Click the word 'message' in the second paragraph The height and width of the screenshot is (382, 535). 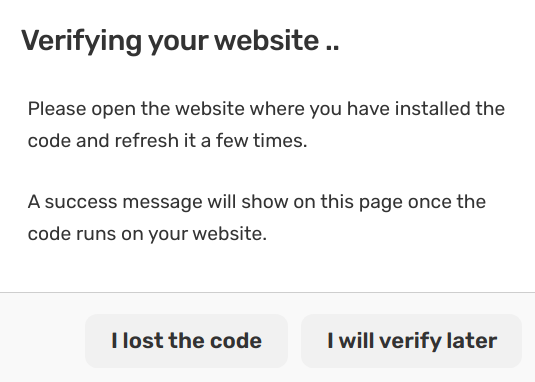[x=162, y=203]
